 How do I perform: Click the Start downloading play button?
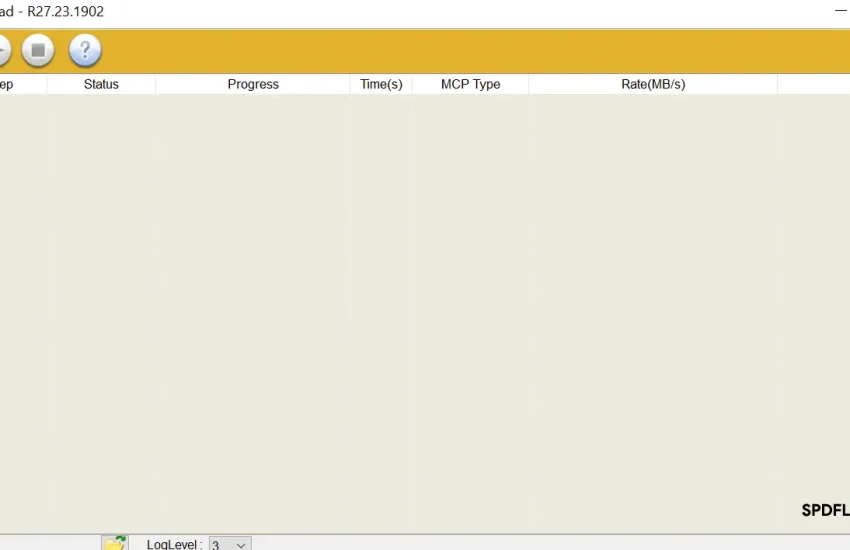click(x=3, y=50)
